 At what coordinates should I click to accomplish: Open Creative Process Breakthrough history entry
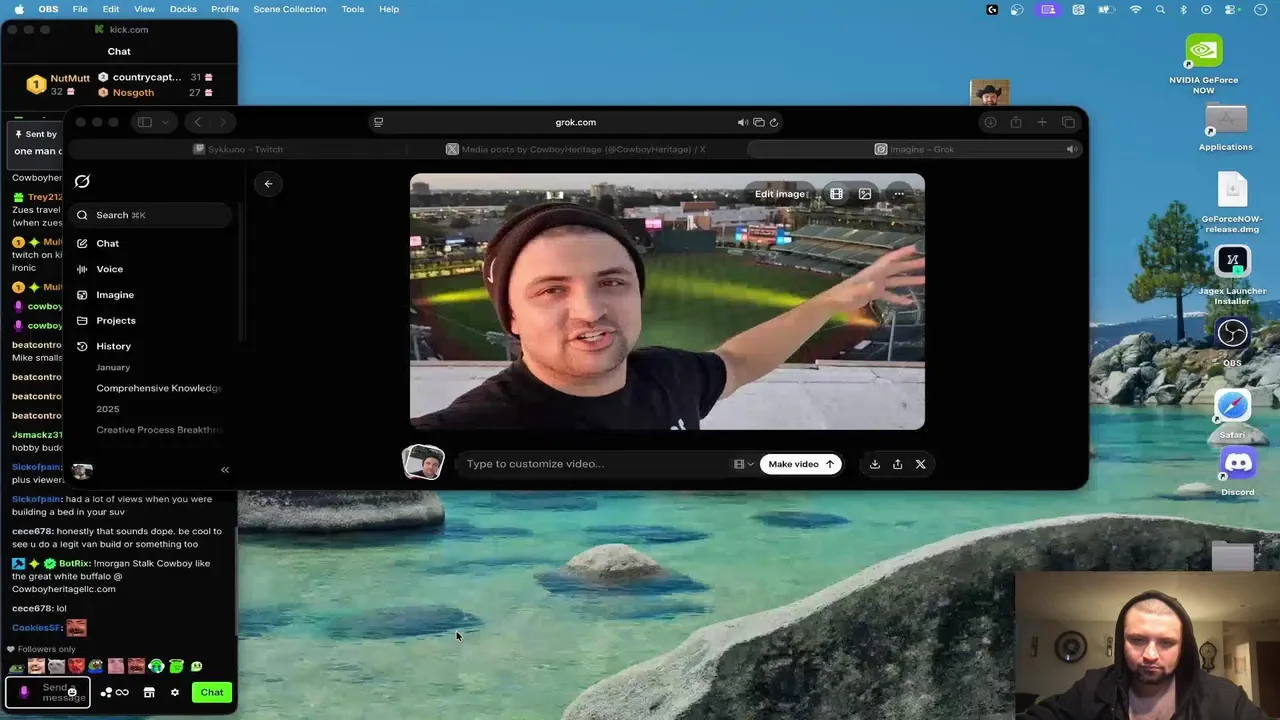pos(159,430)
